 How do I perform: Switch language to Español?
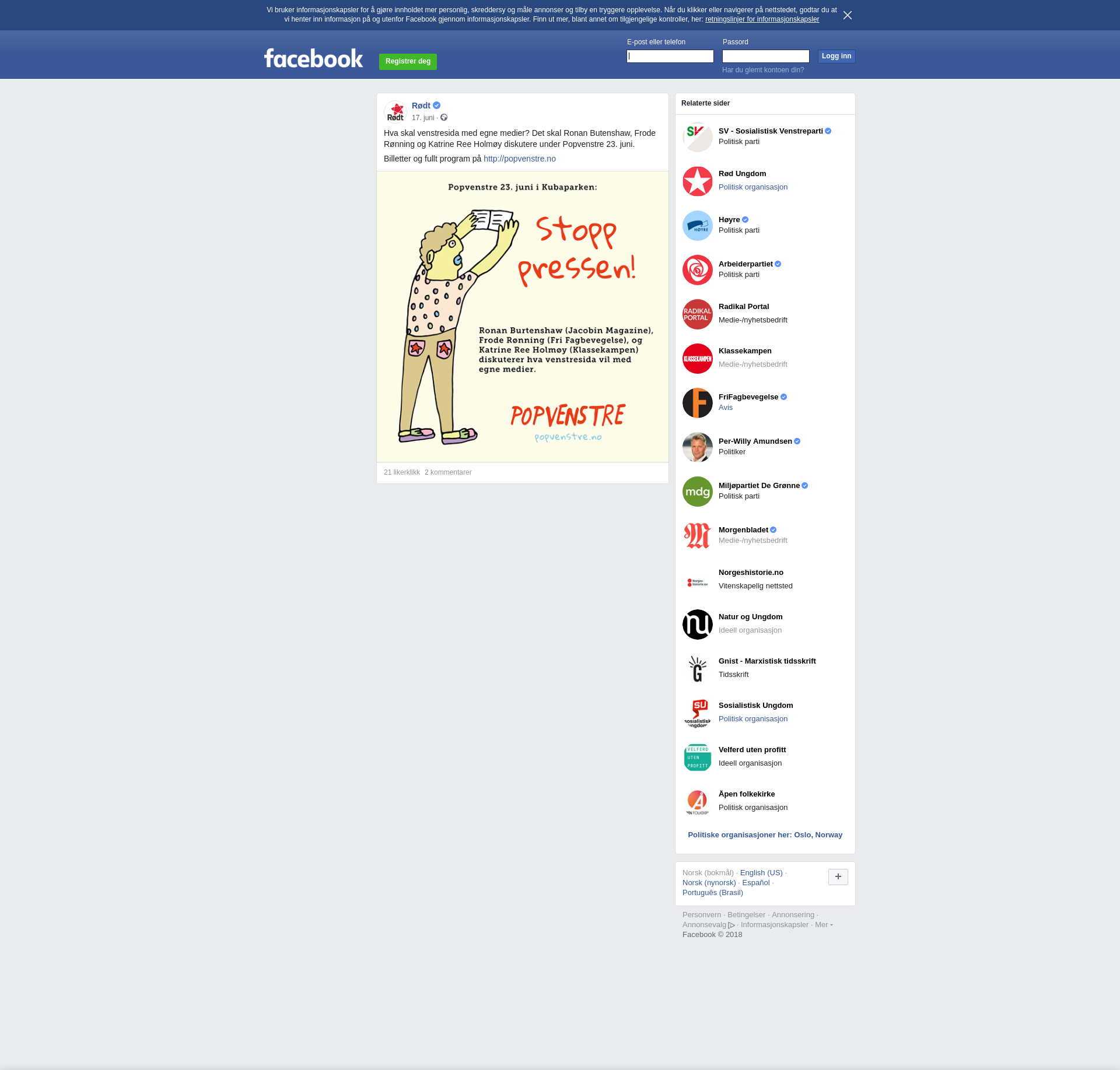pyautogui.click(x=756, y=883)
